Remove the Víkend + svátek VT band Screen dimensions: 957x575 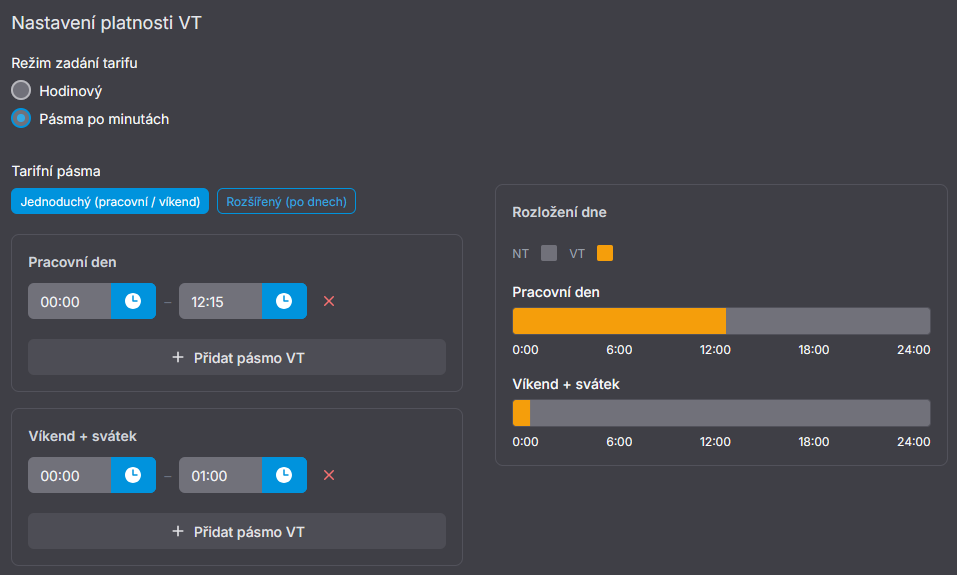(x=329, y=475)
